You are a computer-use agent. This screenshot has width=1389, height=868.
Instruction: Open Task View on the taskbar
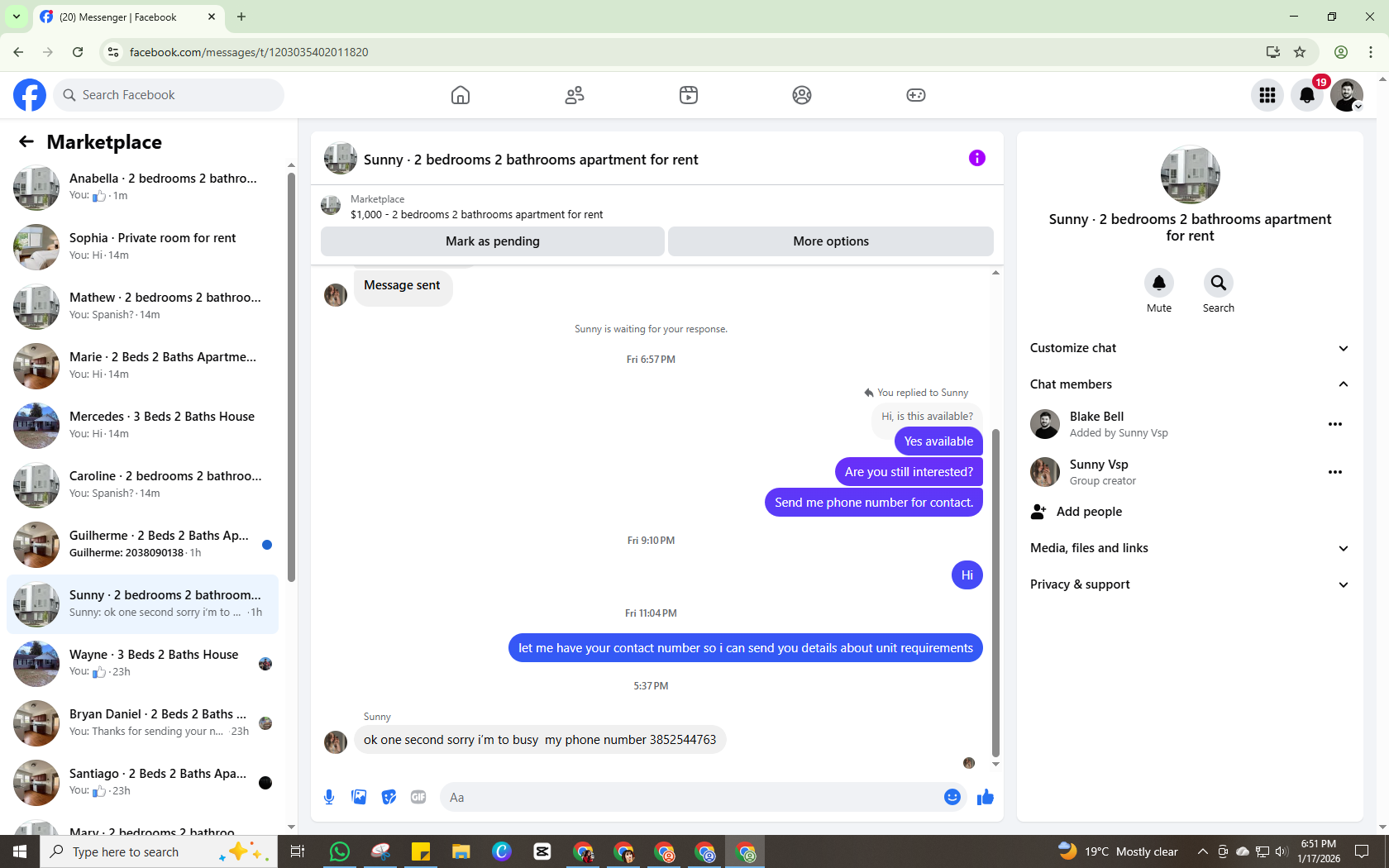(298, 851)
